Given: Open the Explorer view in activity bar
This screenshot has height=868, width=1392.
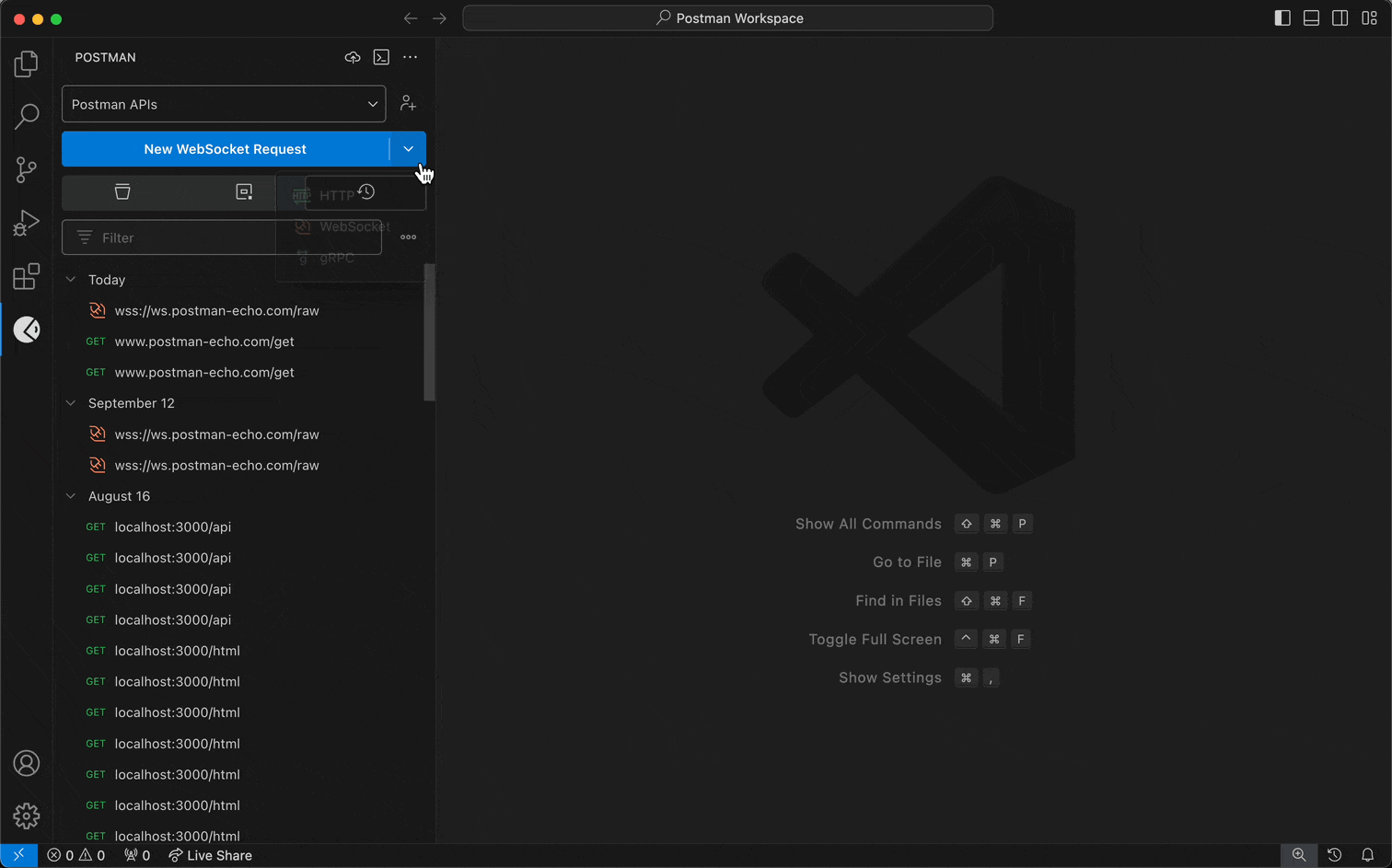Looking at the screenshot, I should (x=27, y=64).
